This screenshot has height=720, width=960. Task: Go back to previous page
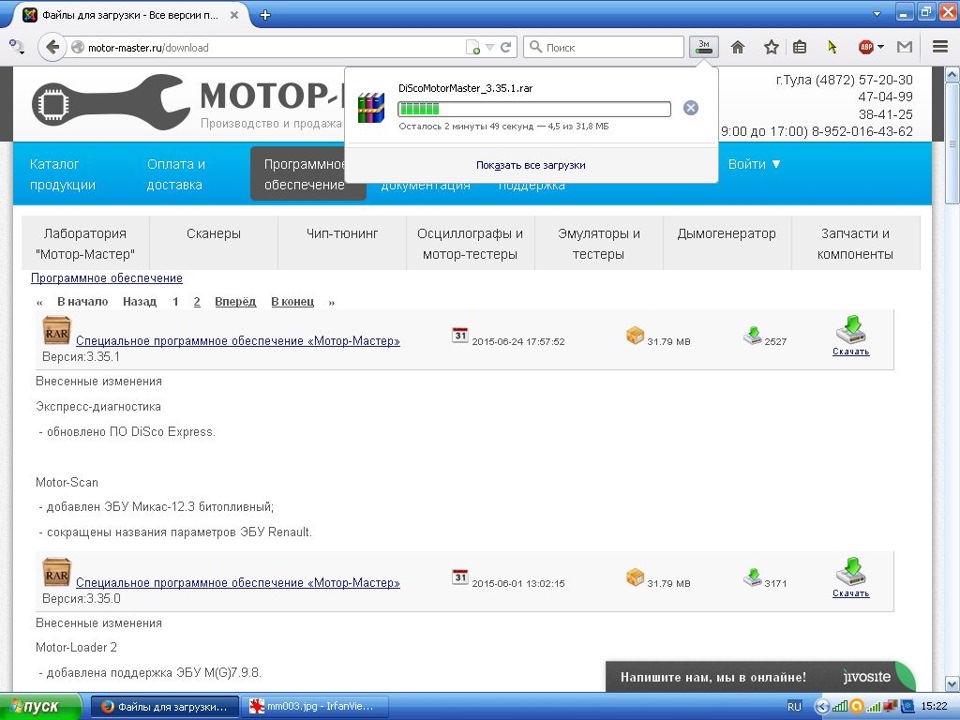(52, 47)
